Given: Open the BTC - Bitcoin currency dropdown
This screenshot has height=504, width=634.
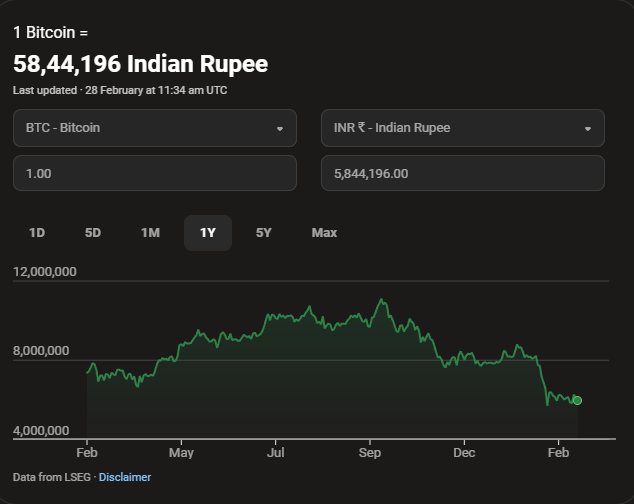Looking at the screenshot, I should pyautogui.click(x=154, y=128).
